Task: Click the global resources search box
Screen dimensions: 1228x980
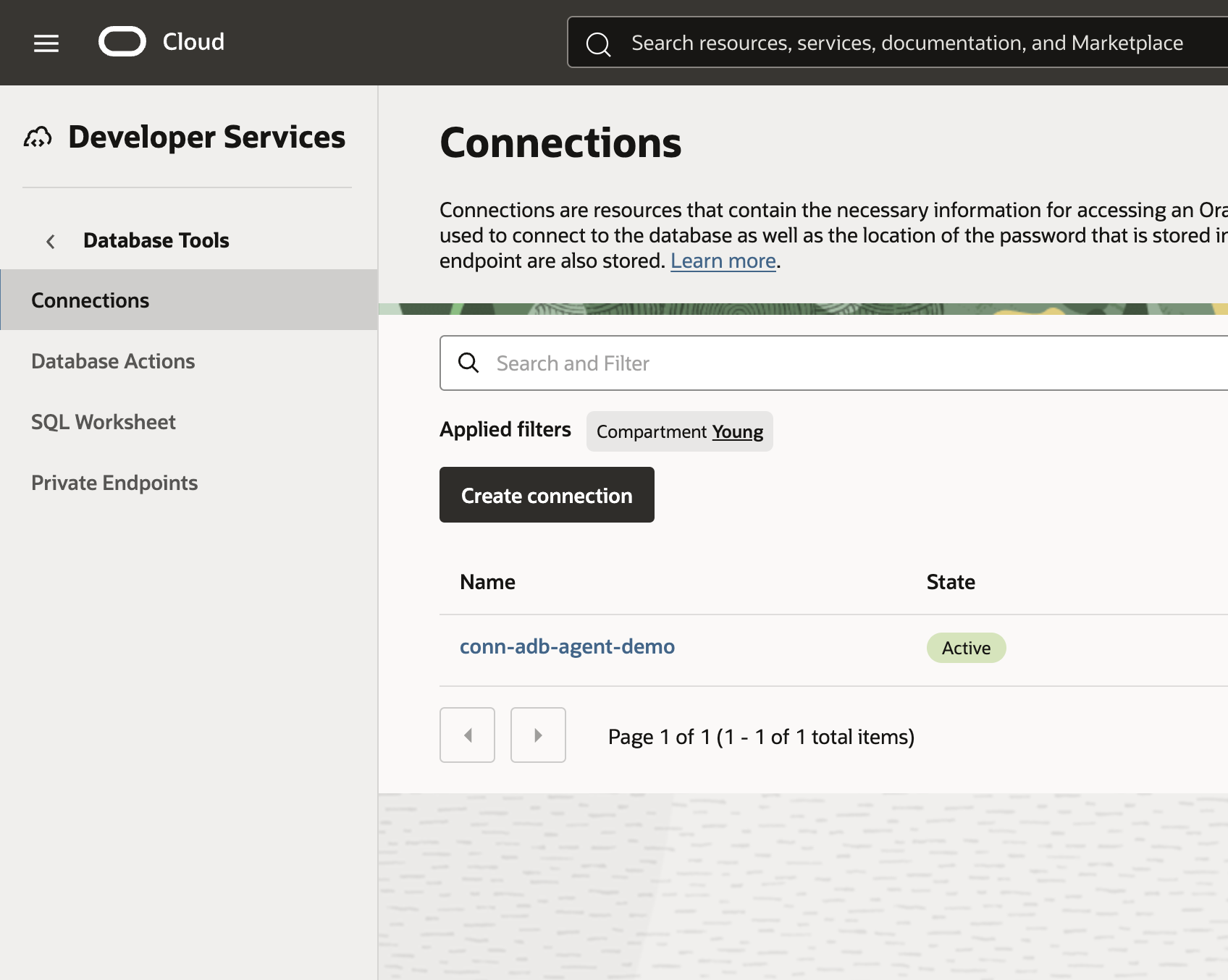Action: 907,43
